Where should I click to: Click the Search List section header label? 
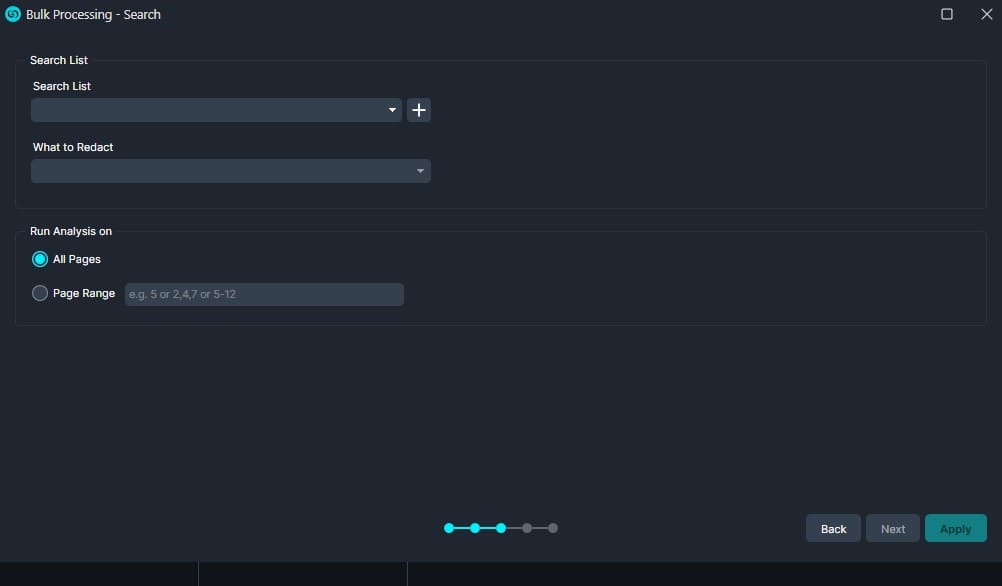tap(58, 60)
